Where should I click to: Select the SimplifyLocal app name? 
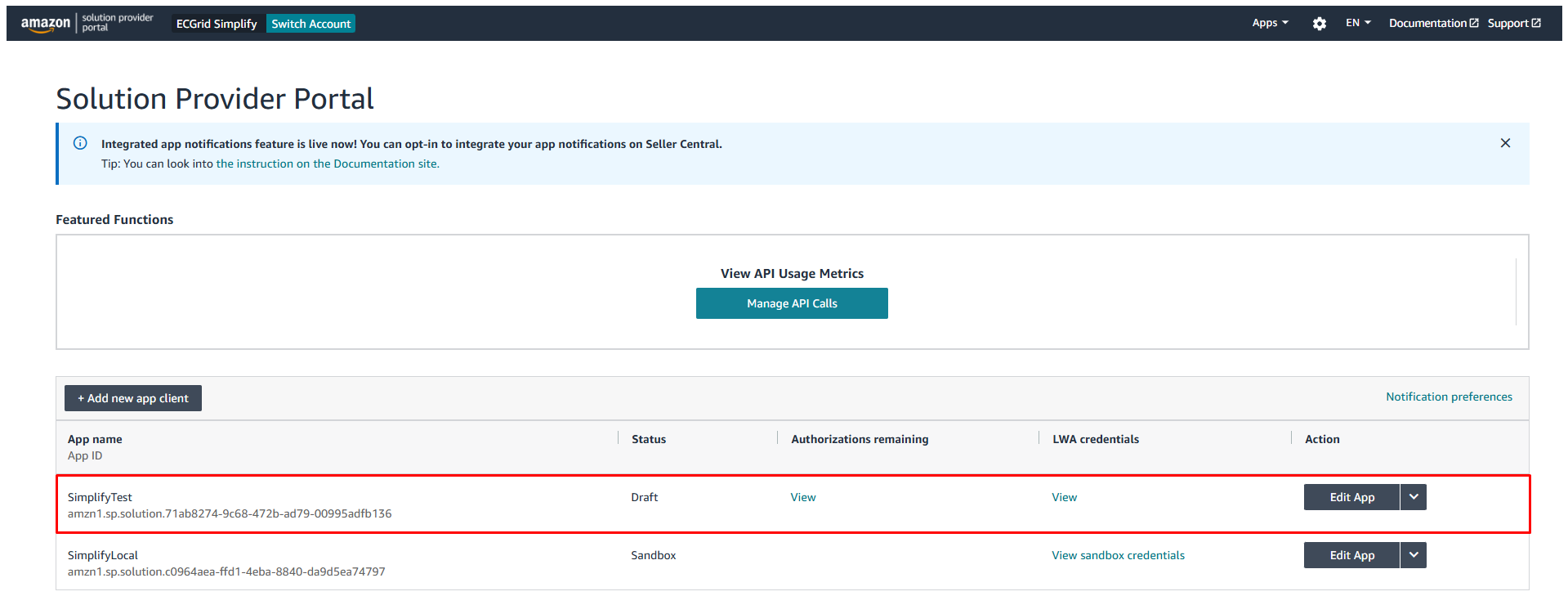pyautogui.click(x=103, y=555)
